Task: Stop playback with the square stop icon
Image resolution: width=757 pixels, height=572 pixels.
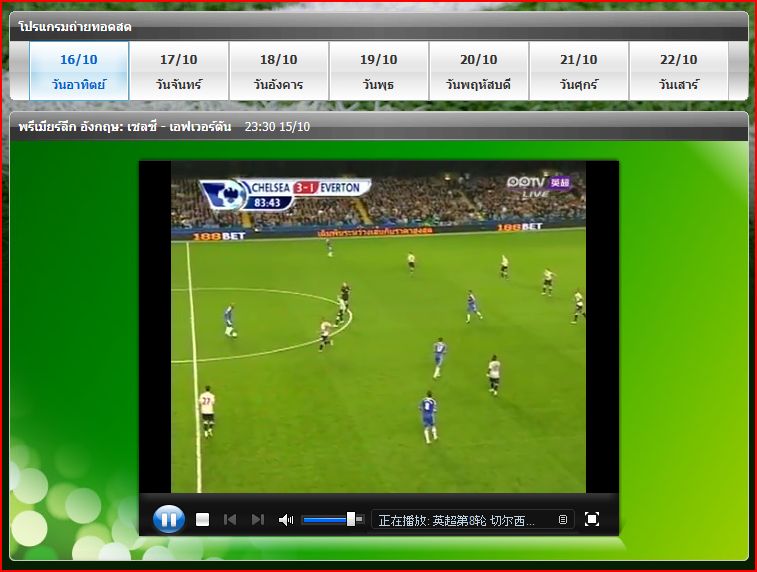Action: (202, 519)
